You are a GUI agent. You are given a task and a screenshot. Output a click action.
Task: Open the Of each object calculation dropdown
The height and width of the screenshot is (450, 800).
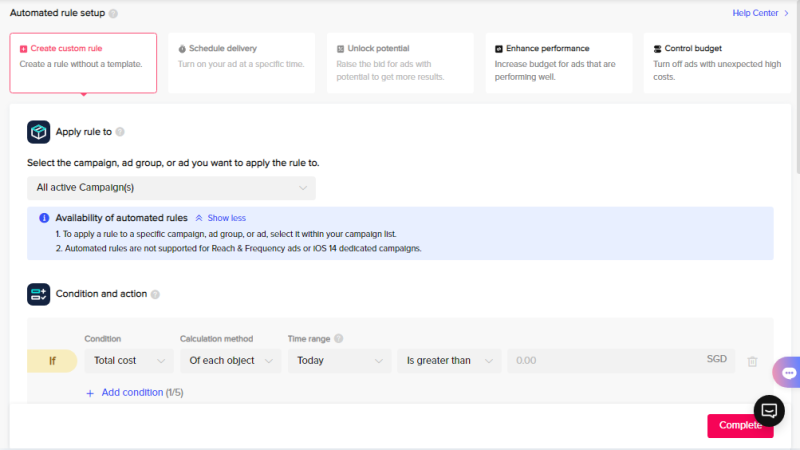coord(230,360)
